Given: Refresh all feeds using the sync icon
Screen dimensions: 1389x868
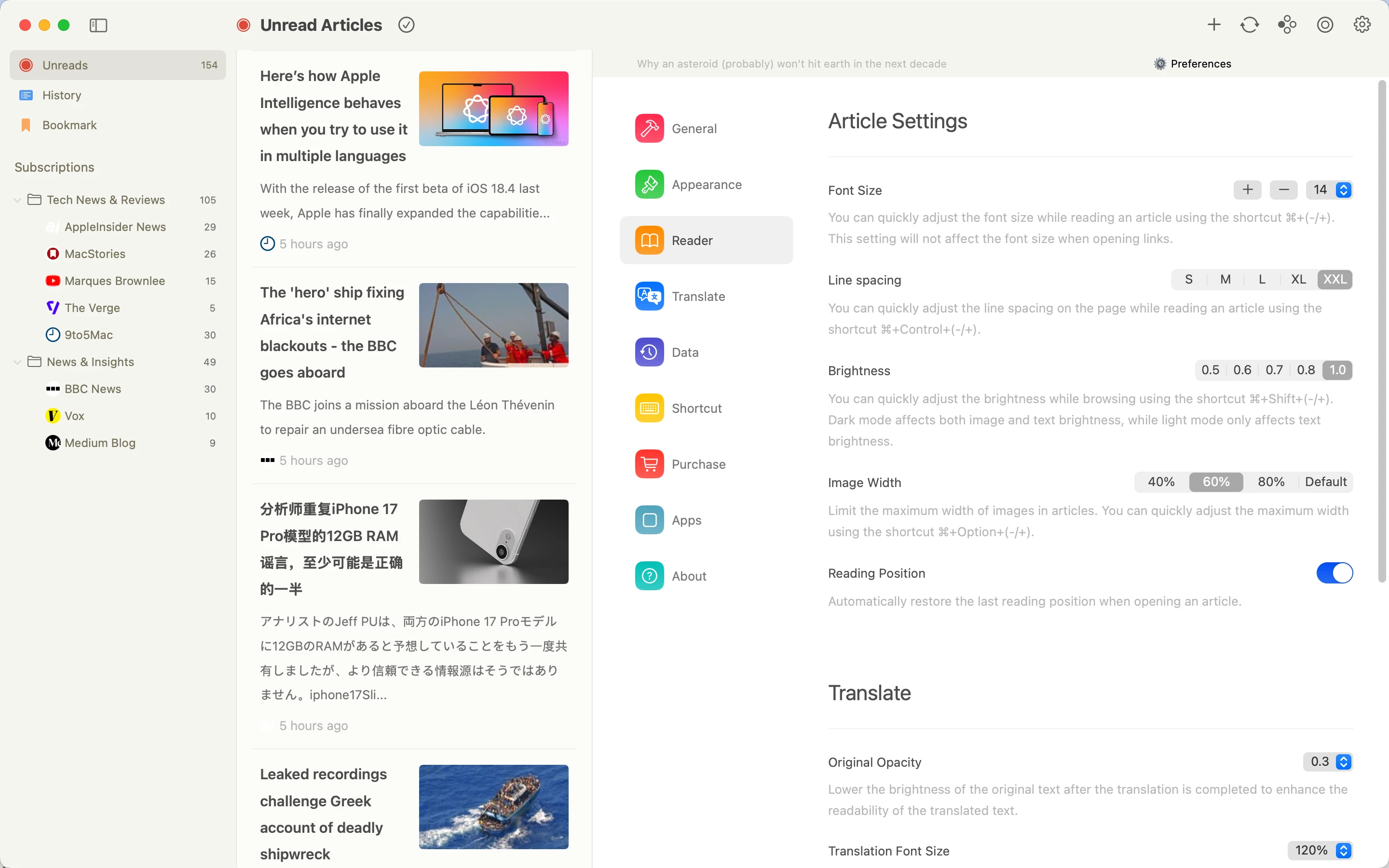Looking at the screenshot, I should 1250,25.
